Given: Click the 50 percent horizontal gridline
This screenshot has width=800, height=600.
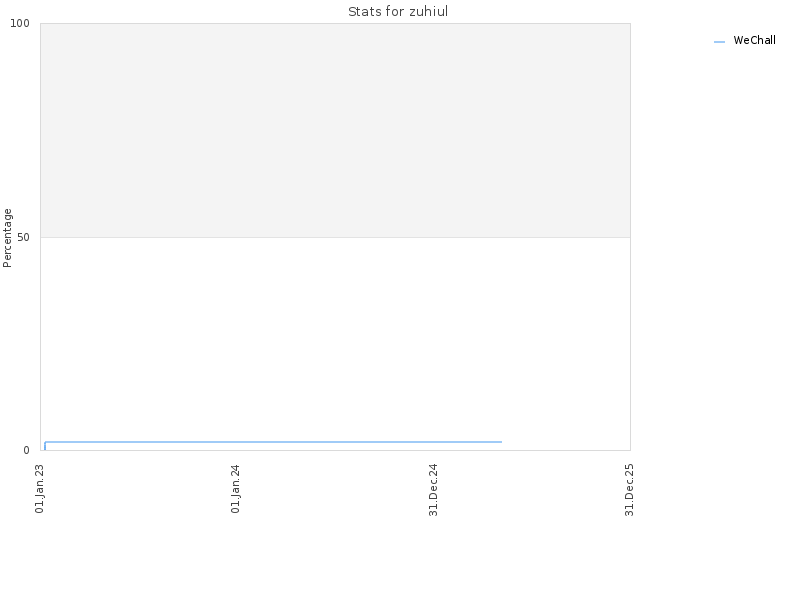Looking at the screenshot, I should 335,237.
